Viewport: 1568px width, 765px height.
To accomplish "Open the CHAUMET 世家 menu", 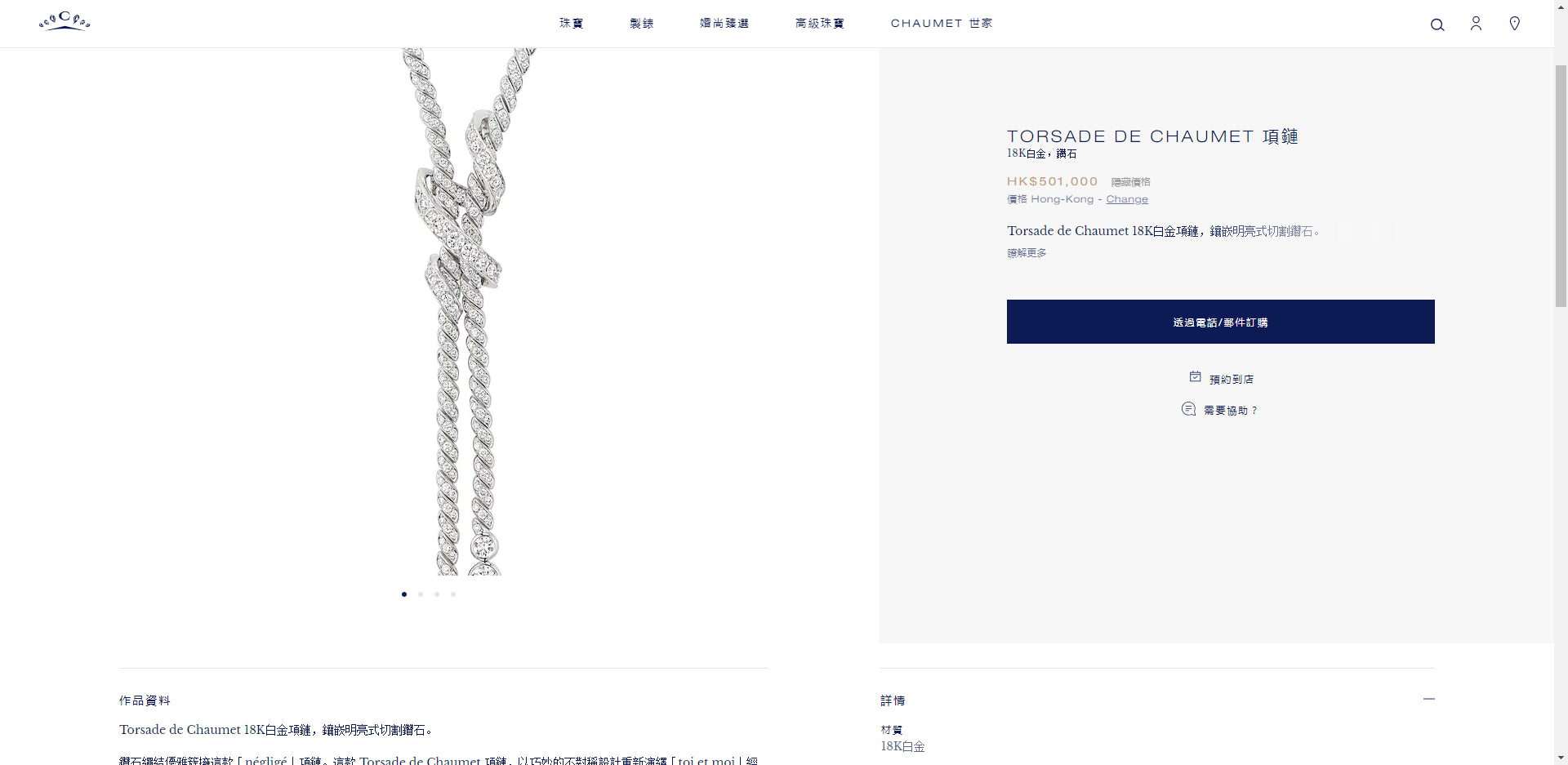I will pyautogui.click(x=942, y=24).
